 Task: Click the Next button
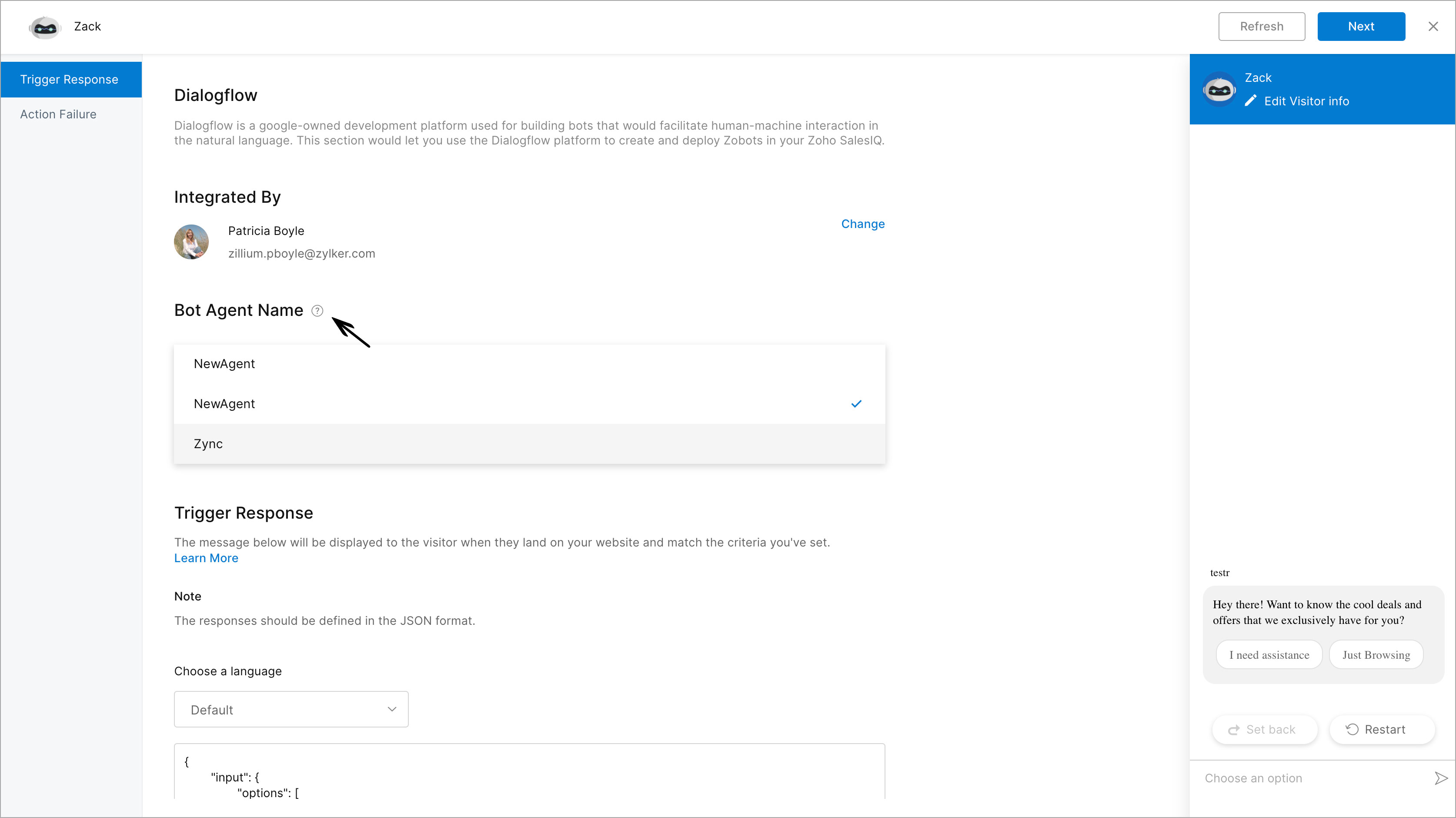(x=1361, y=26)
